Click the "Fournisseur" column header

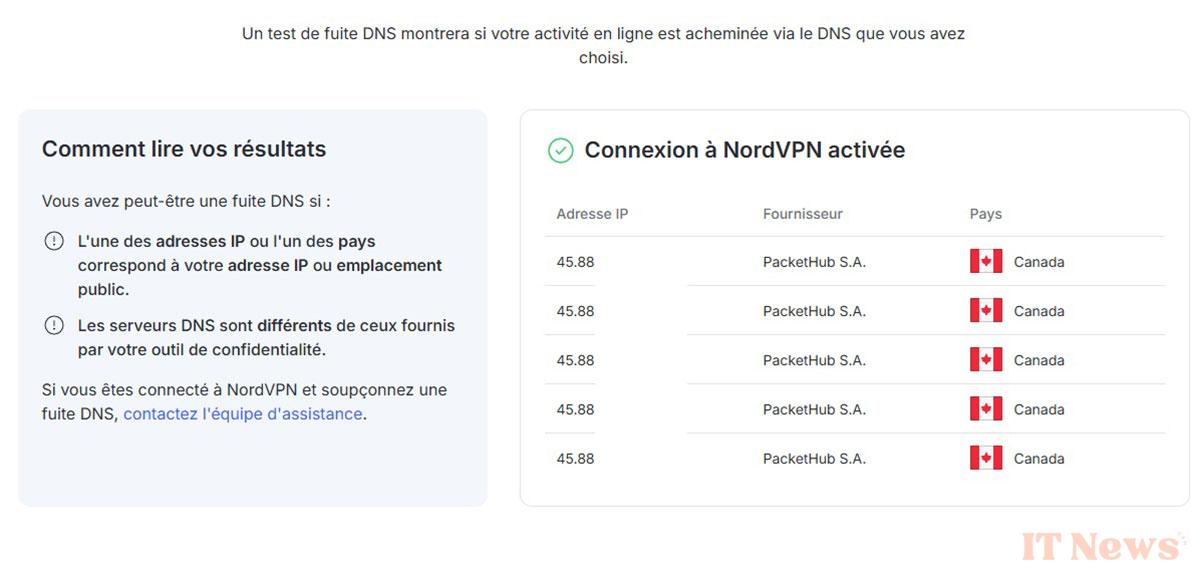803,213
